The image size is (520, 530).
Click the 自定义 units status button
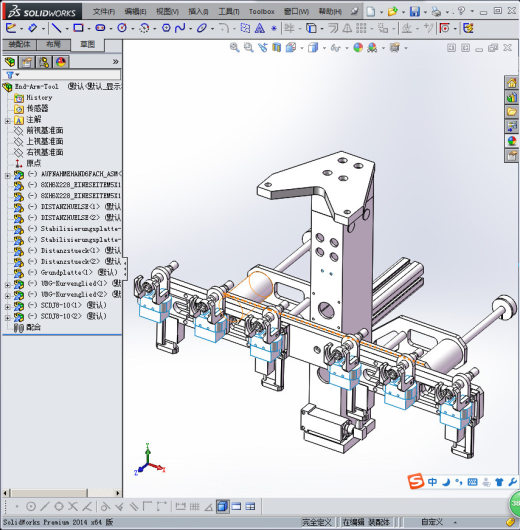pos(432,522)
